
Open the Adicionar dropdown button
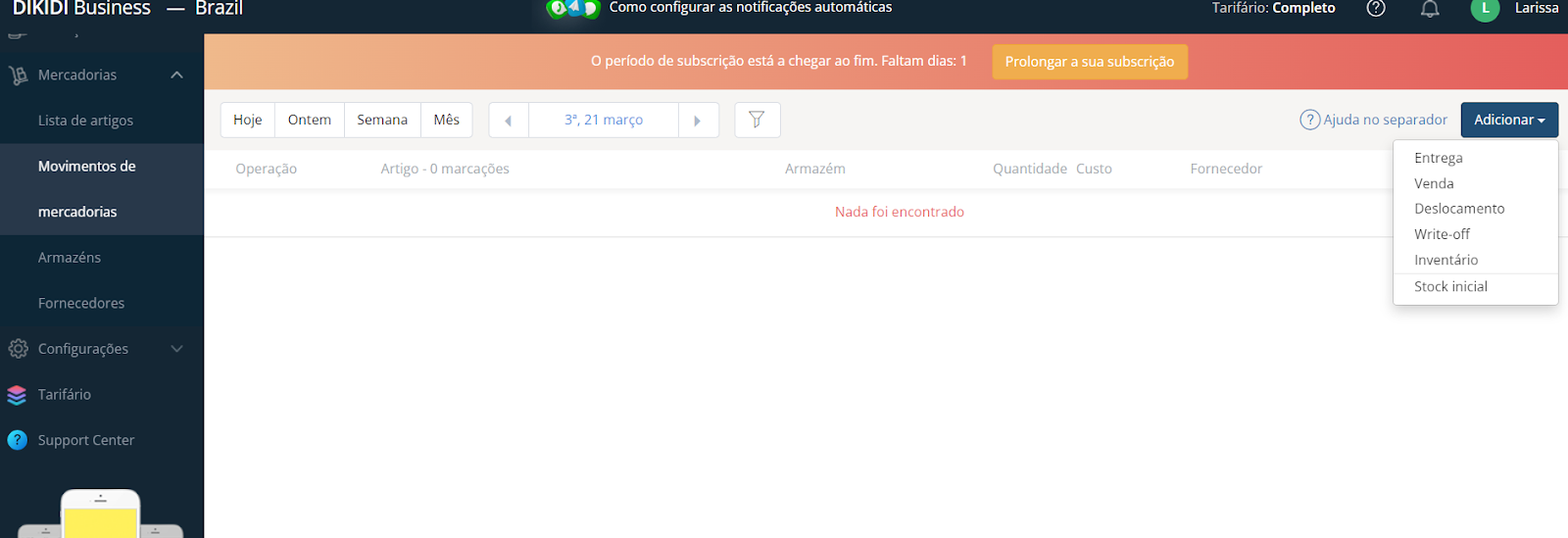[1509, 120]
